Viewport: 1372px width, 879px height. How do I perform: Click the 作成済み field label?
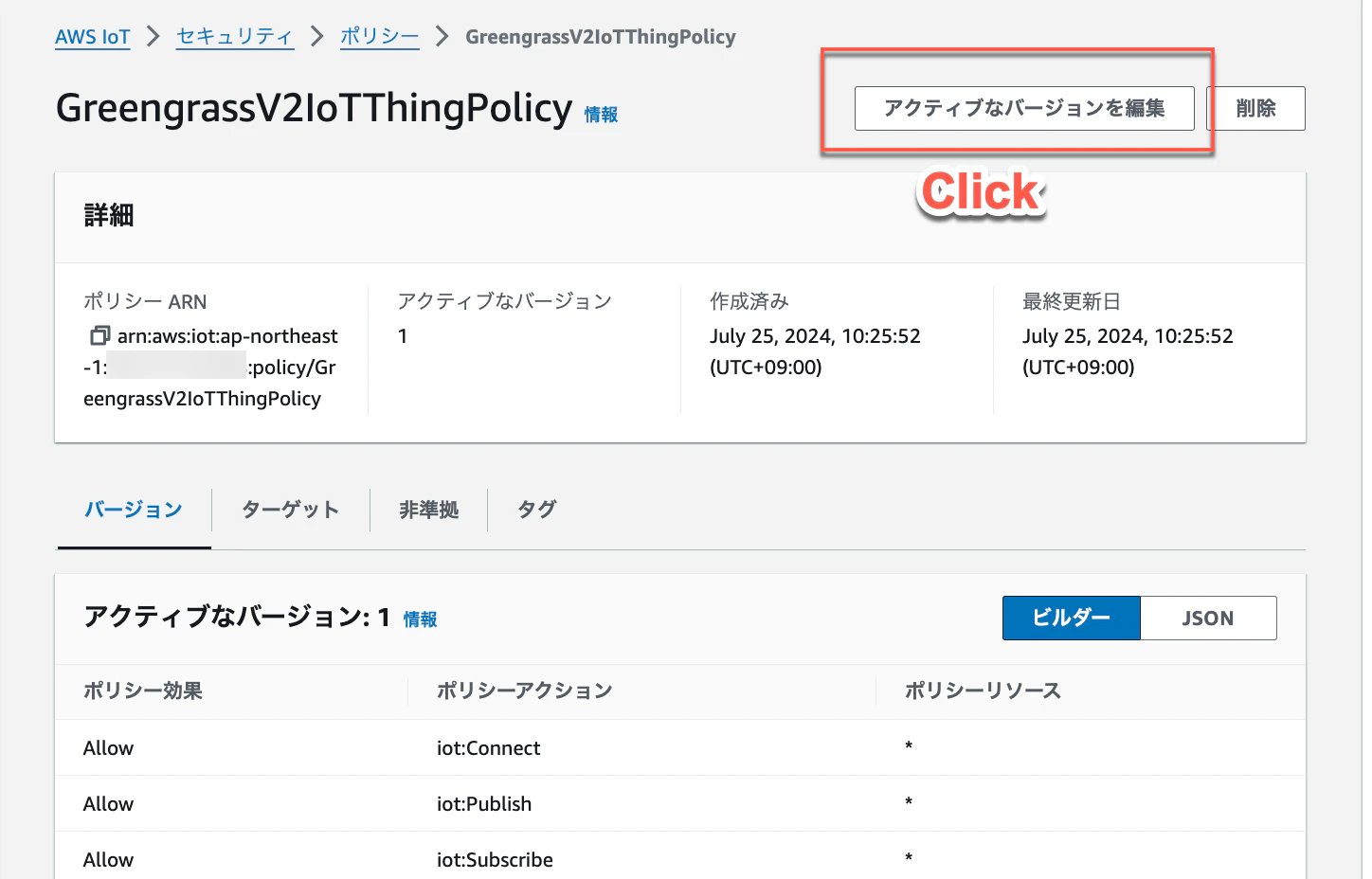(x=749, y=301)
